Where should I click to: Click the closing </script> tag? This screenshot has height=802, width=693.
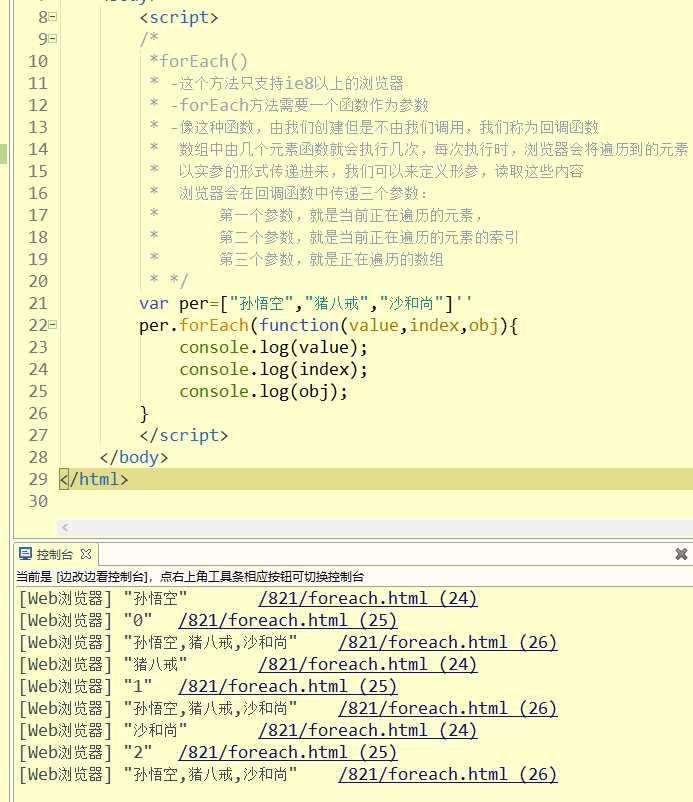184,435
